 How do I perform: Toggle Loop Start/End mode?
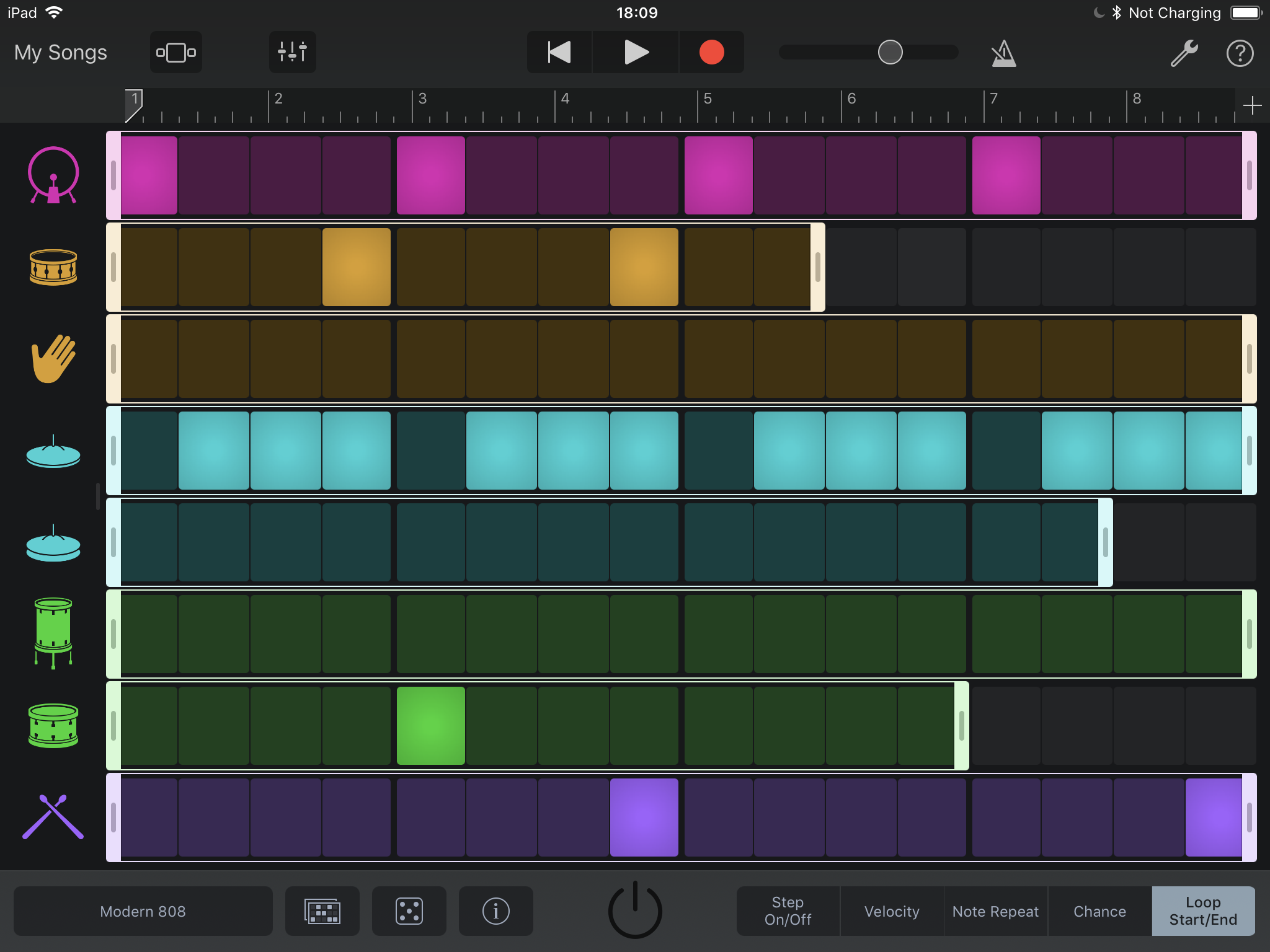[x=1201, y=912]
